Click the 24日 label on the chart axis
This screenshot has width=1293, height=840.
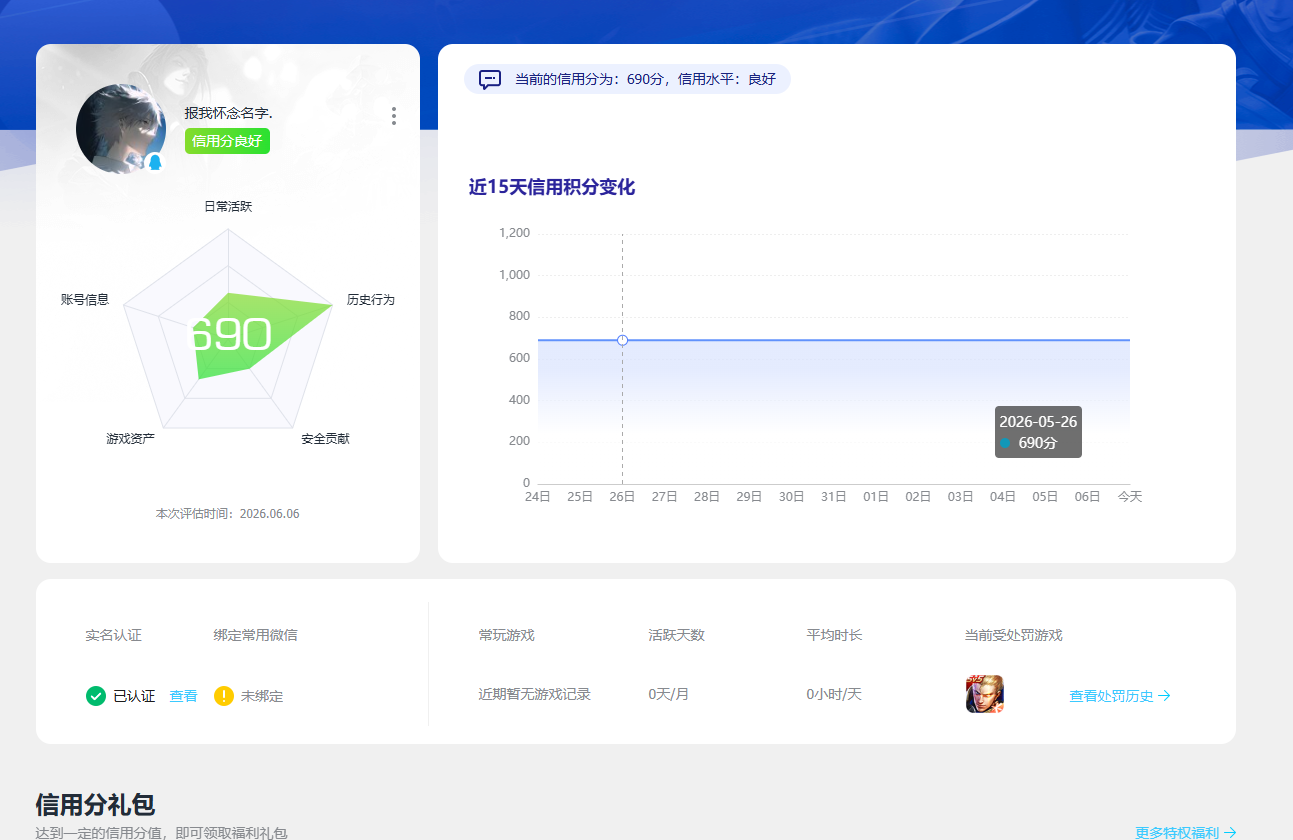(x=538, y=496)
